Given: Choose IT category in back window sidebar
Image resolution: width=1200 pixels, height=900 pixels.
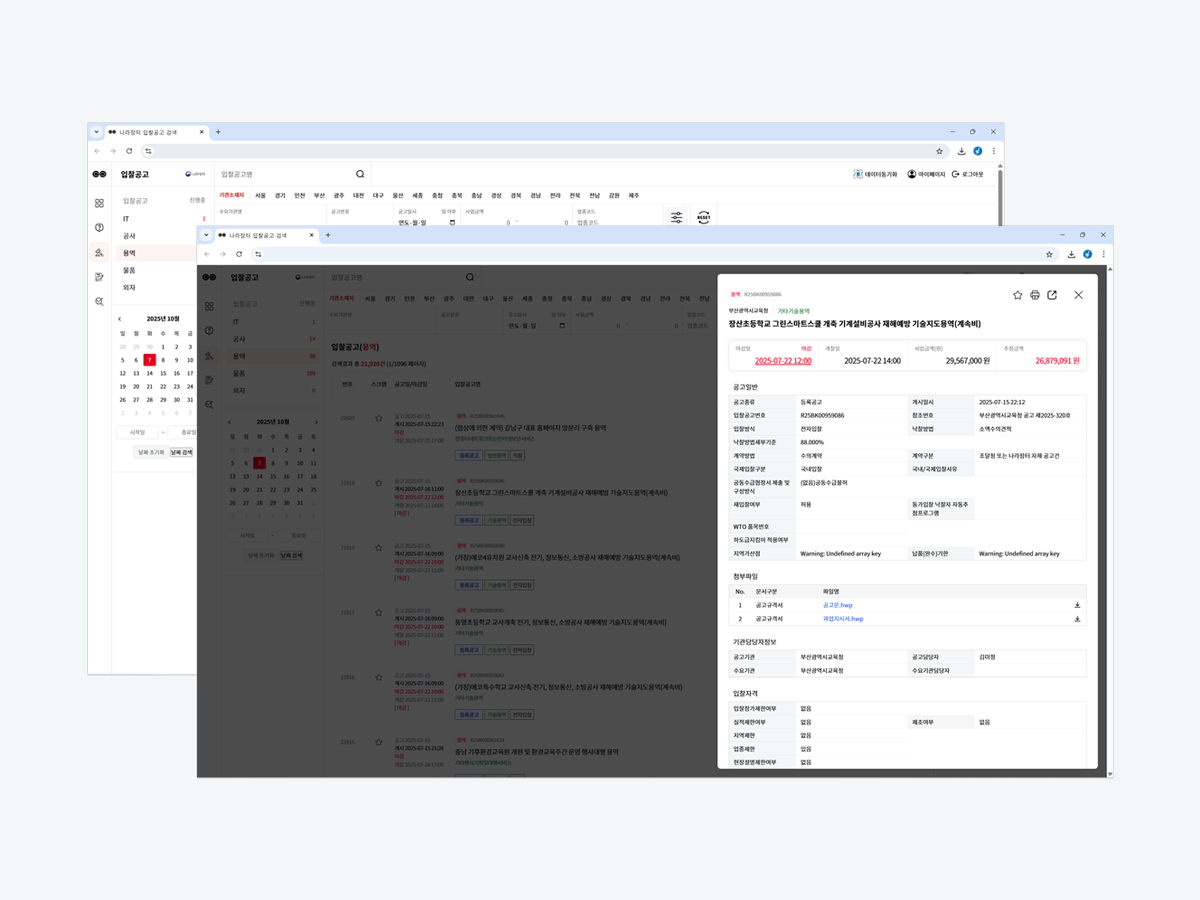Looking at the screenshot, I should tap(127, 218).
